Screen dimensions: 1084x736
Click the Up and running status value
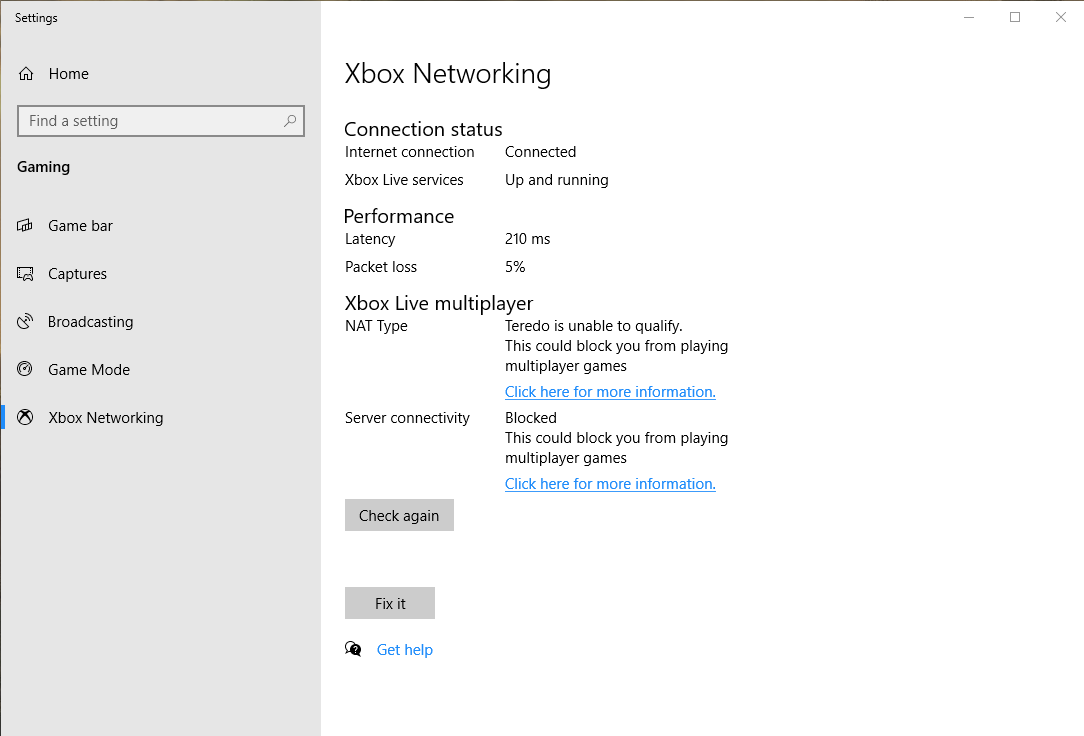(557, 180)
